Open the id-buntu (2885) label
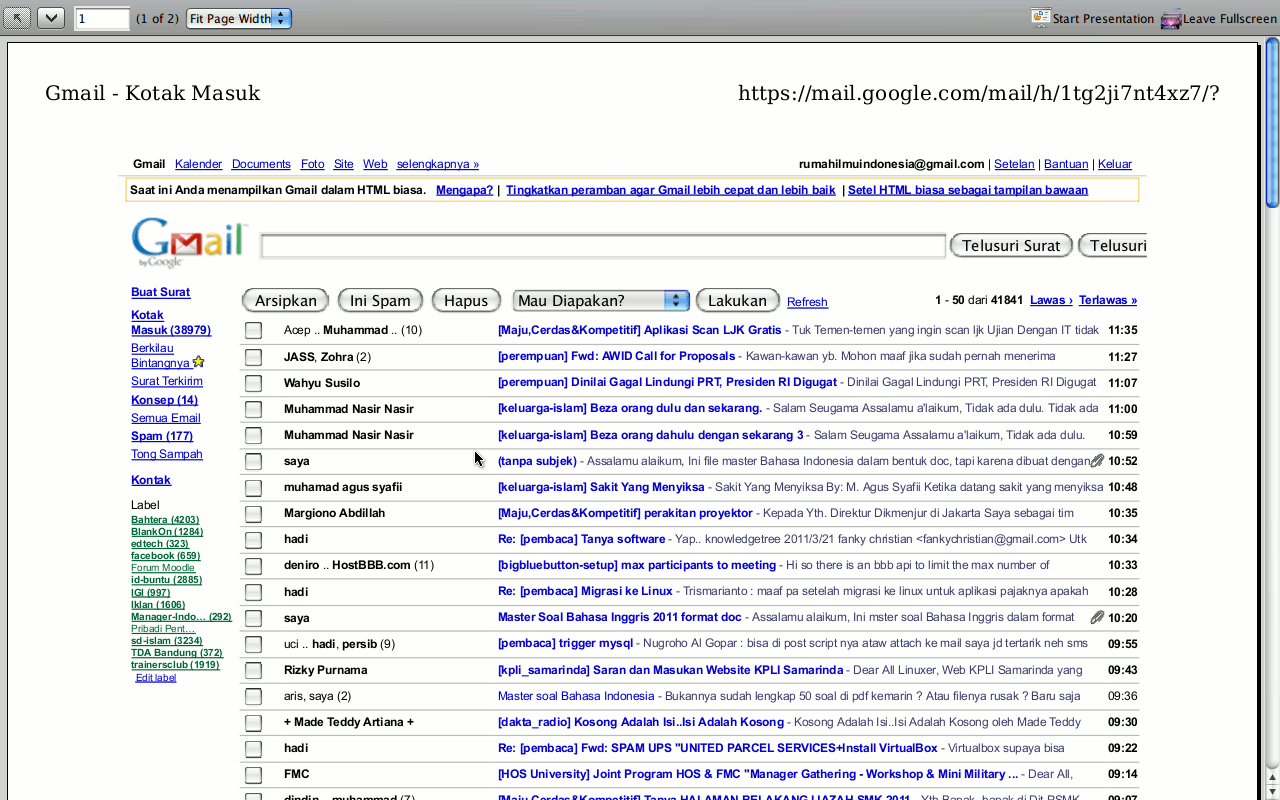Screen dimensions: 1280x800 pyautogui.click(x=166, y=580)
